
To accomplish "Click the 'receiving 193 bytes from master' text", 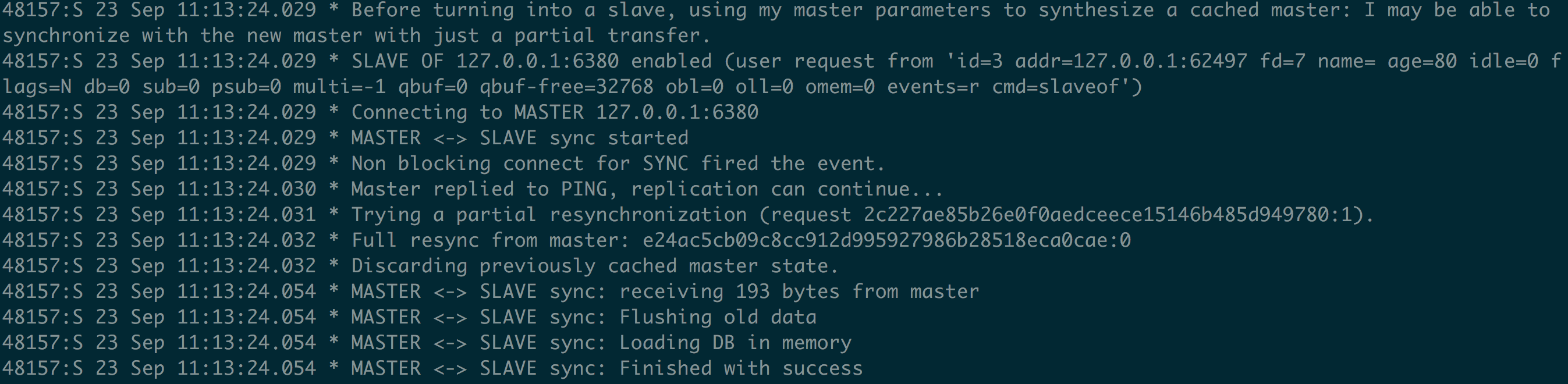I will pyautogui.click(x=799, y=291).
